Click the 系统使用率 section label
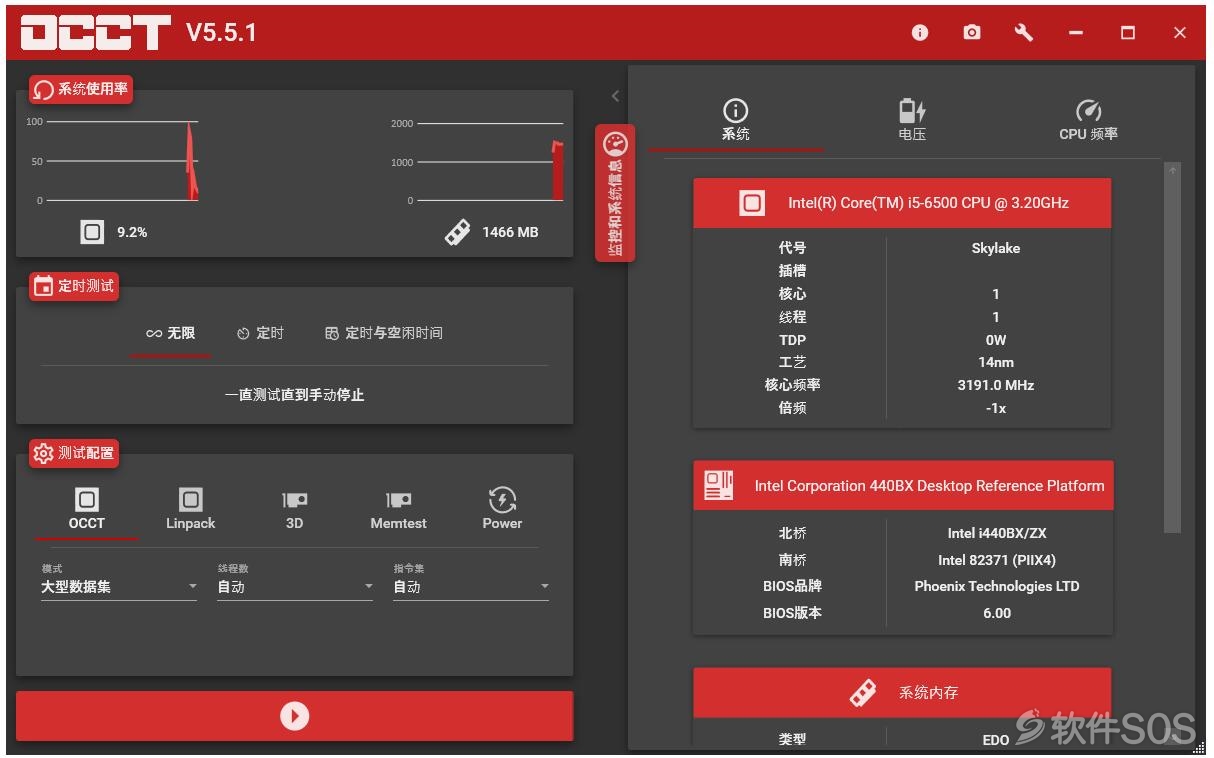This screenshot has width=1214, height=758. pos(80,90)
